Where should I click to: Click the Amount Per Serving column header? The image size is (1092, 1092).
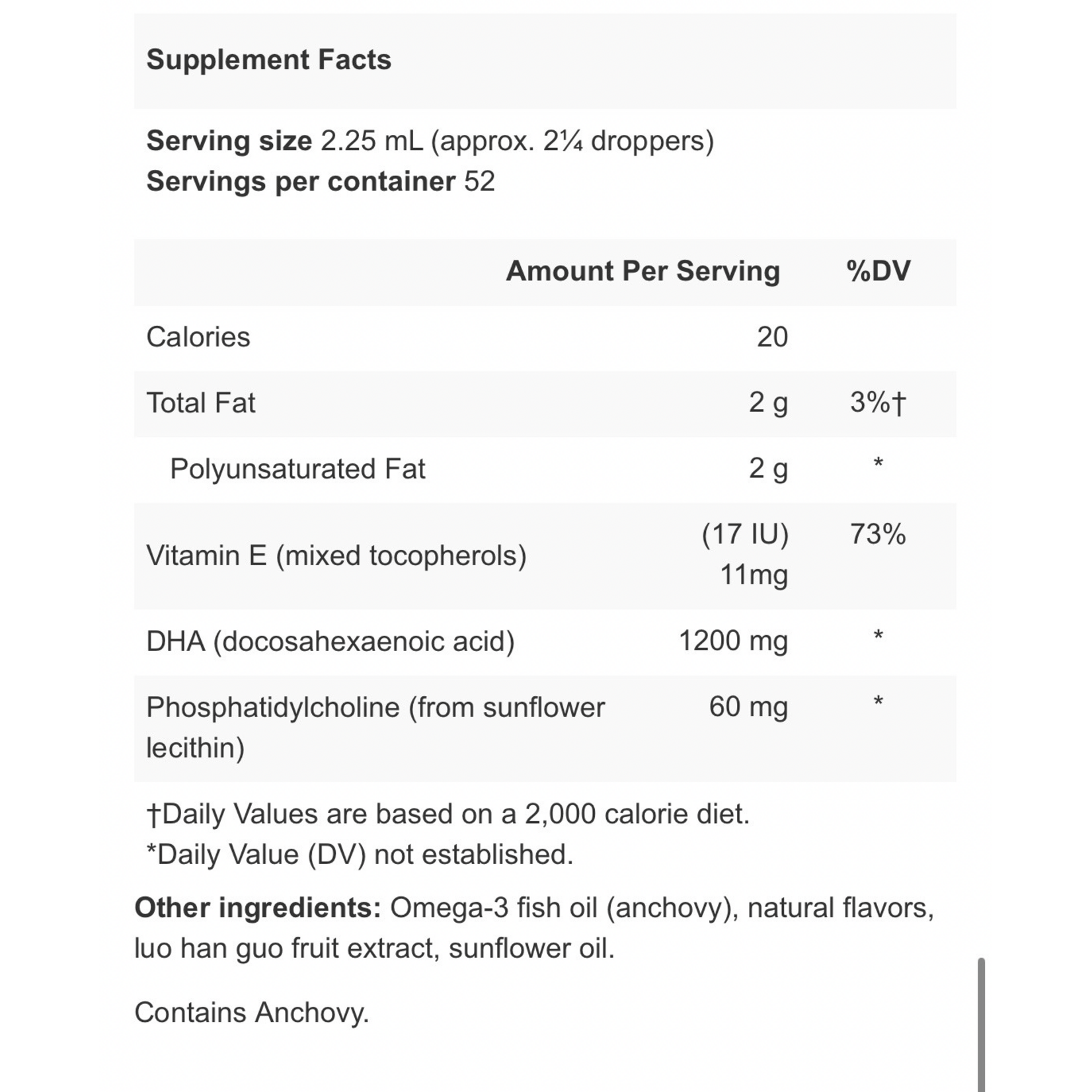[643, 271]
